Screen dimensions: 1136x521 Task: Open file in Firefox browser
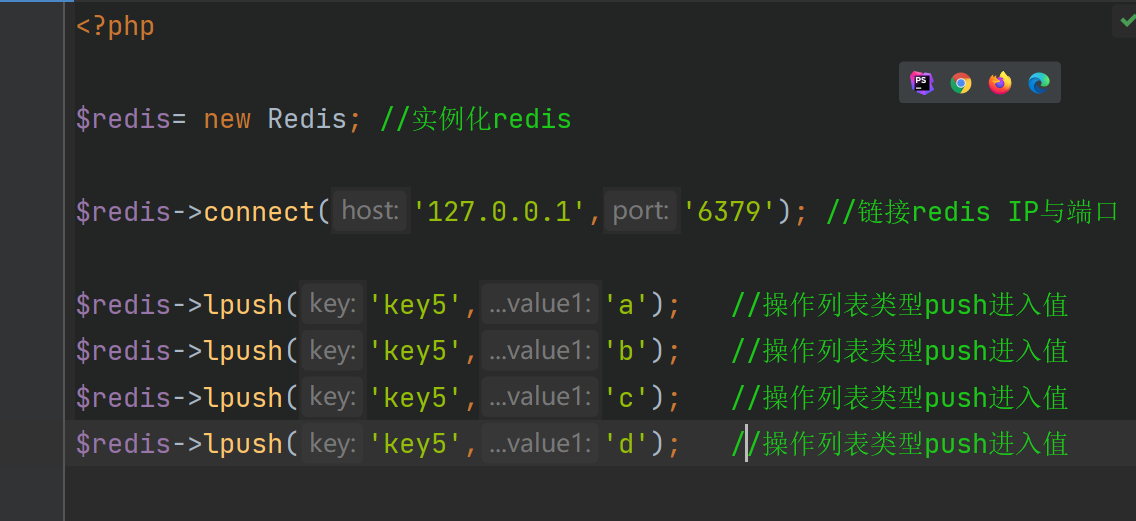tap(1000, 83)
